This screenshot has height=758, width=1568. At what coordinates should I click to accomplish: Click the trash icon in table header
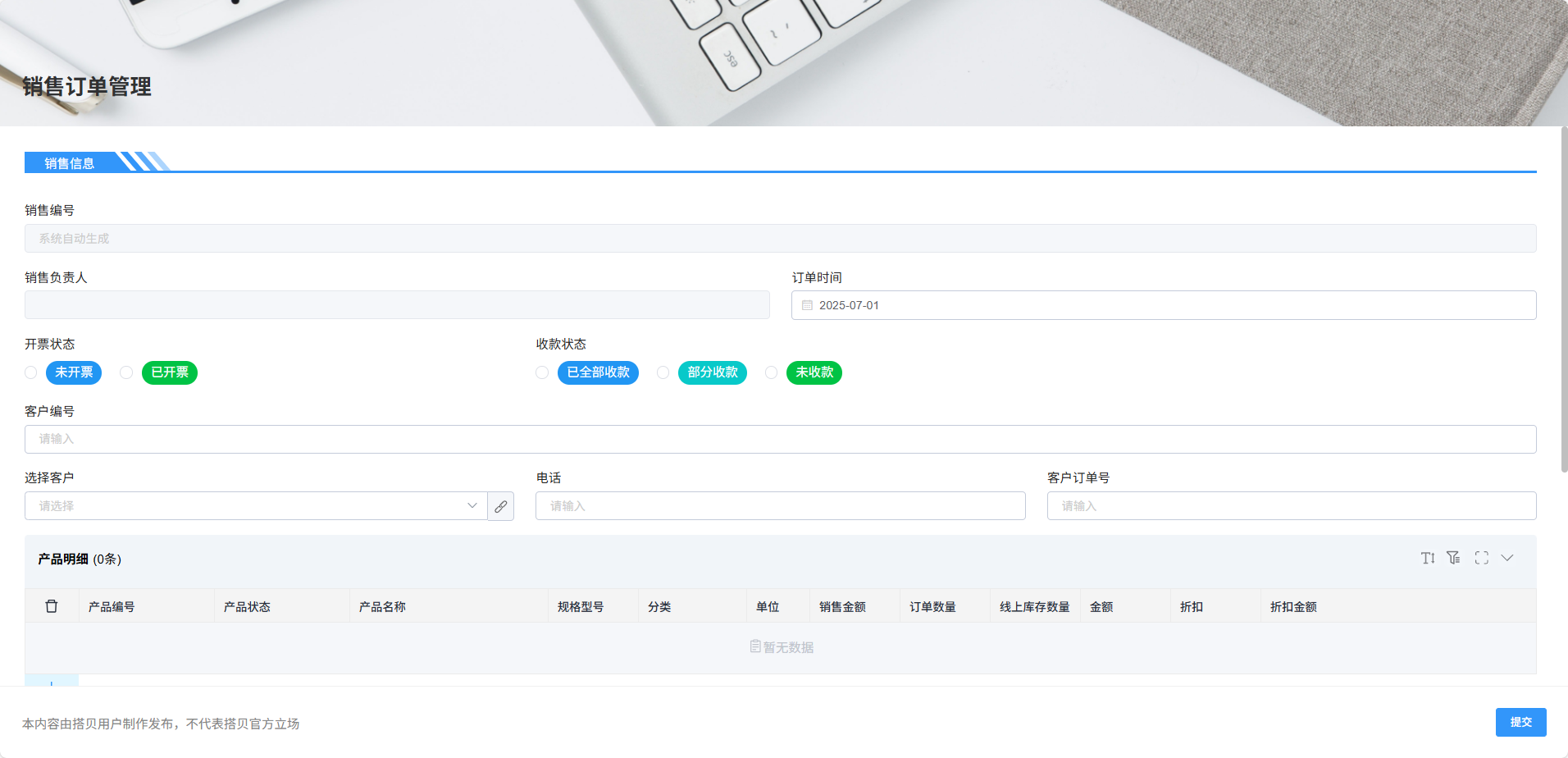pos(52,606)
